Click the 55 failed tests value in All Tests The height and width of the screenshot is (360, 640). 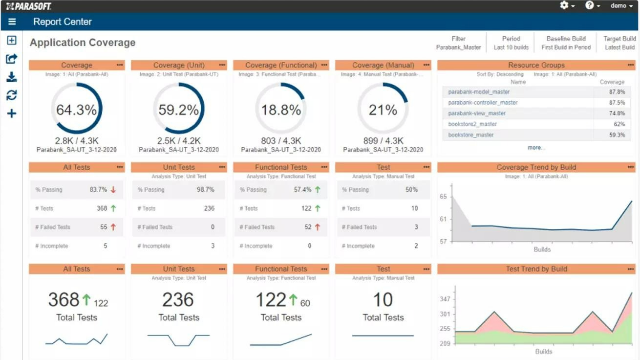click(x=104, y=227)
